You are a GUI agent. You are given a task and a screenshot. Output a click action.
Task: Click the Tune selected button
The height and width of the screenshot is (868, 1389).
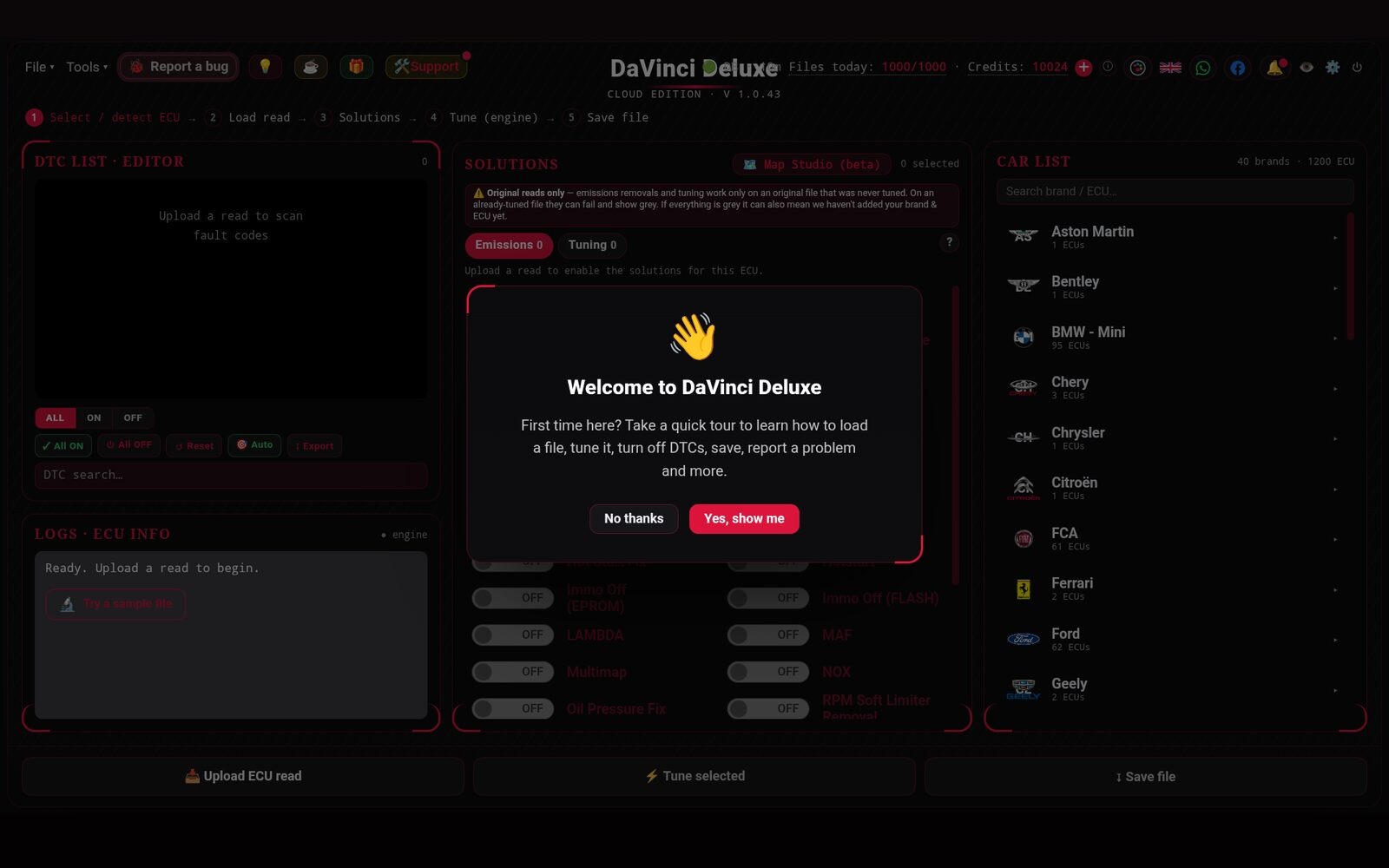(694, 776)
